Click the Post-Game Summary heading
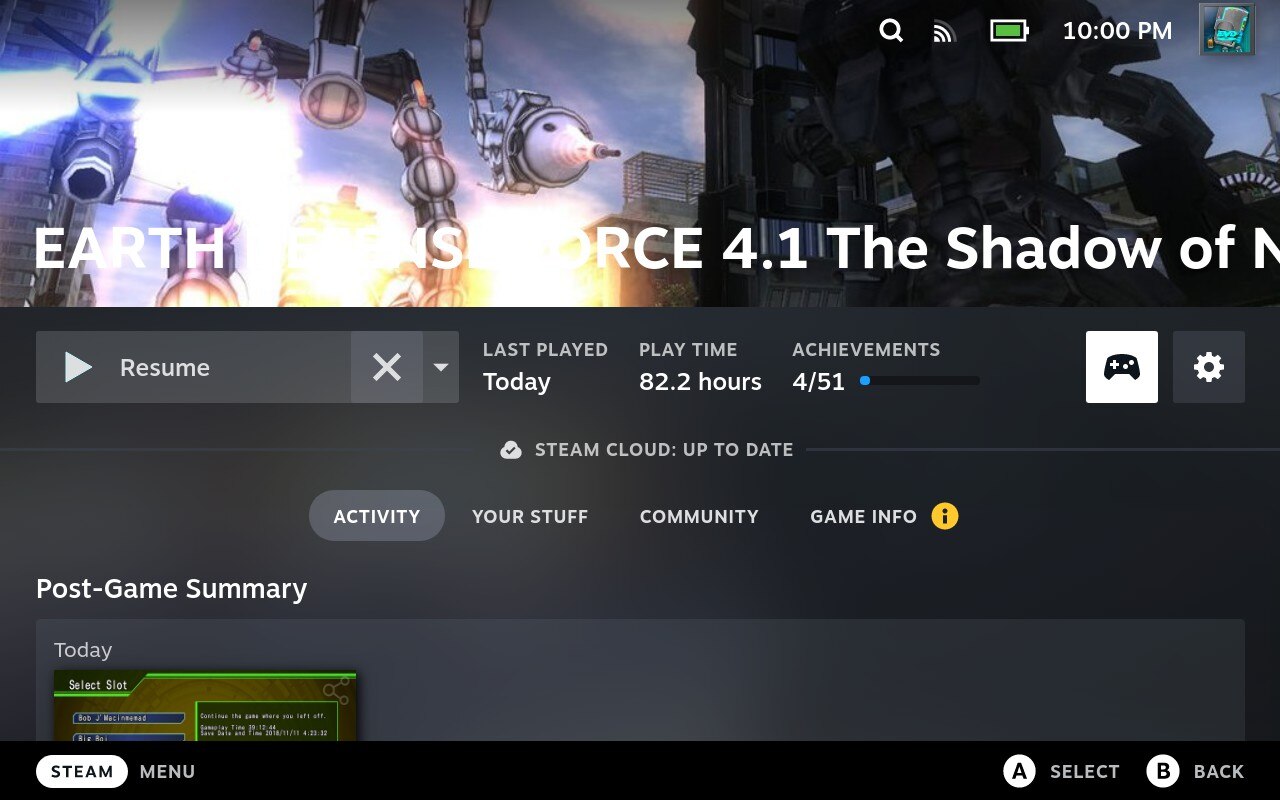The height and width of the screenshot is (800, 1280). 171,589
